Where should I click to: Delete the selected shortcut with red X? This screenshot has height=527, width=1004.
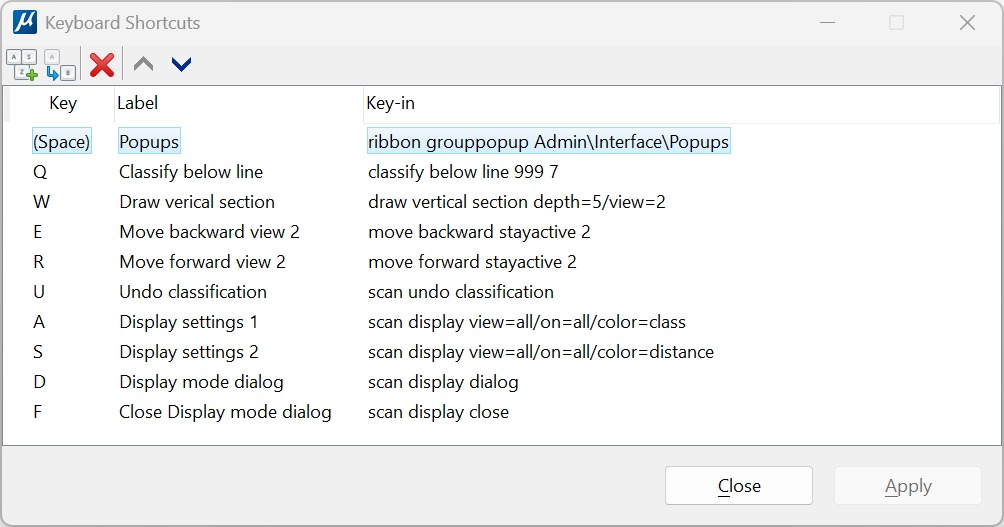102,65
